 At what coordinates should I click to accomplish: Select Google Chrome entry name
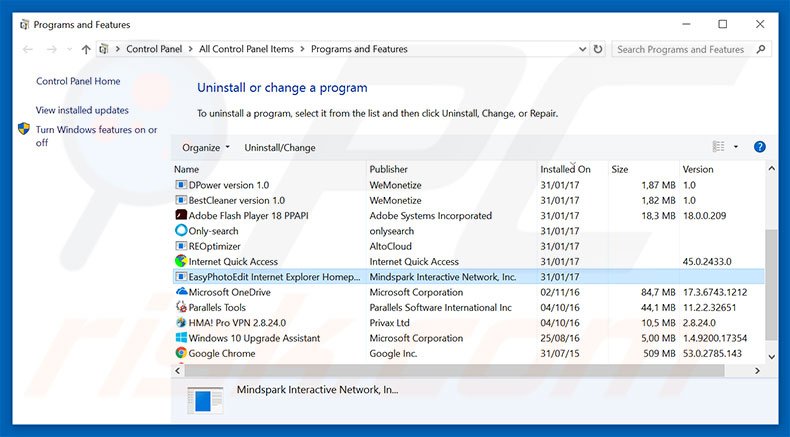tap(222, 353)
